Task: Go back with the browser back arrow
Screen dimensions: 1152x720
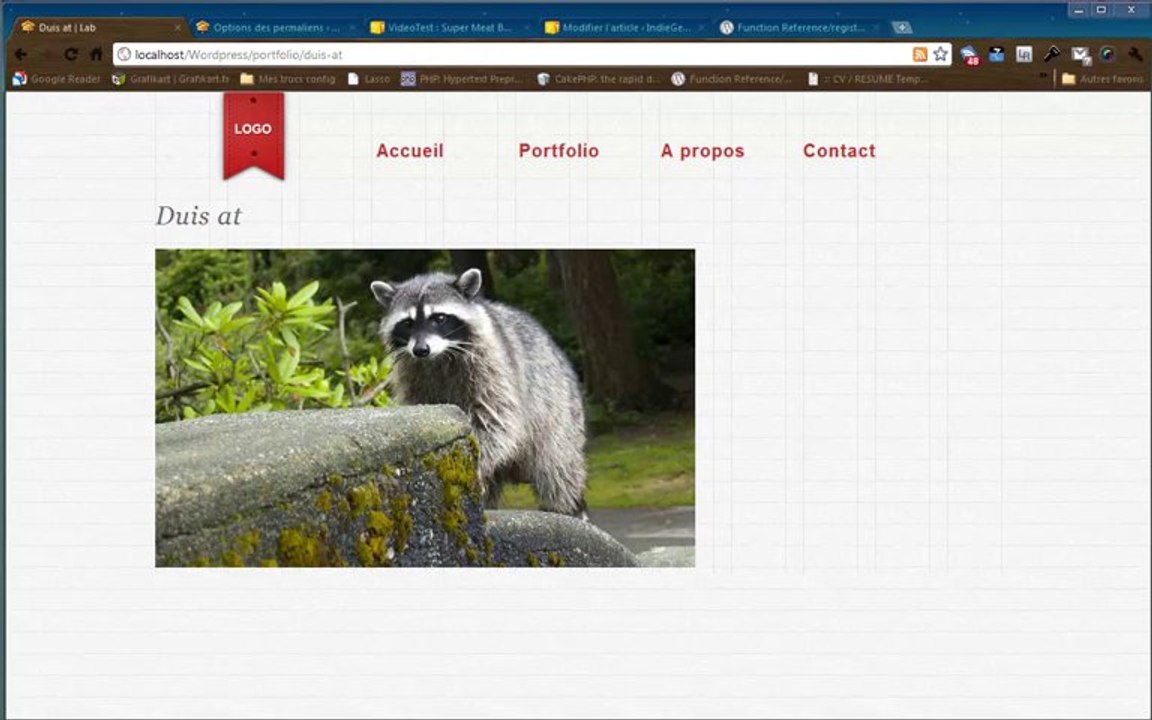Action: point(21,54)
